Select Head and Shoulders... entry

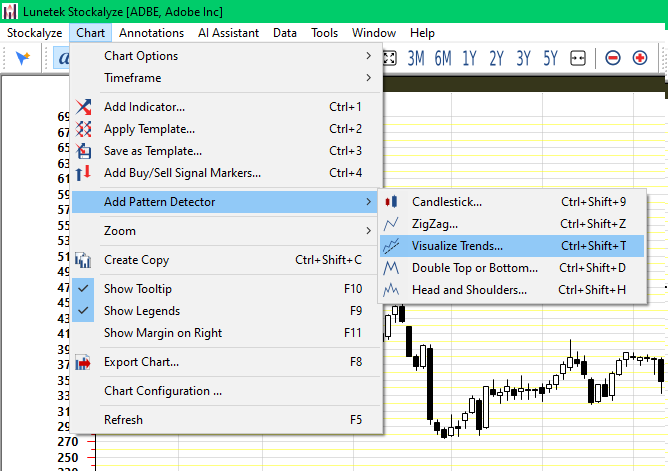click(x=512, y=290)
